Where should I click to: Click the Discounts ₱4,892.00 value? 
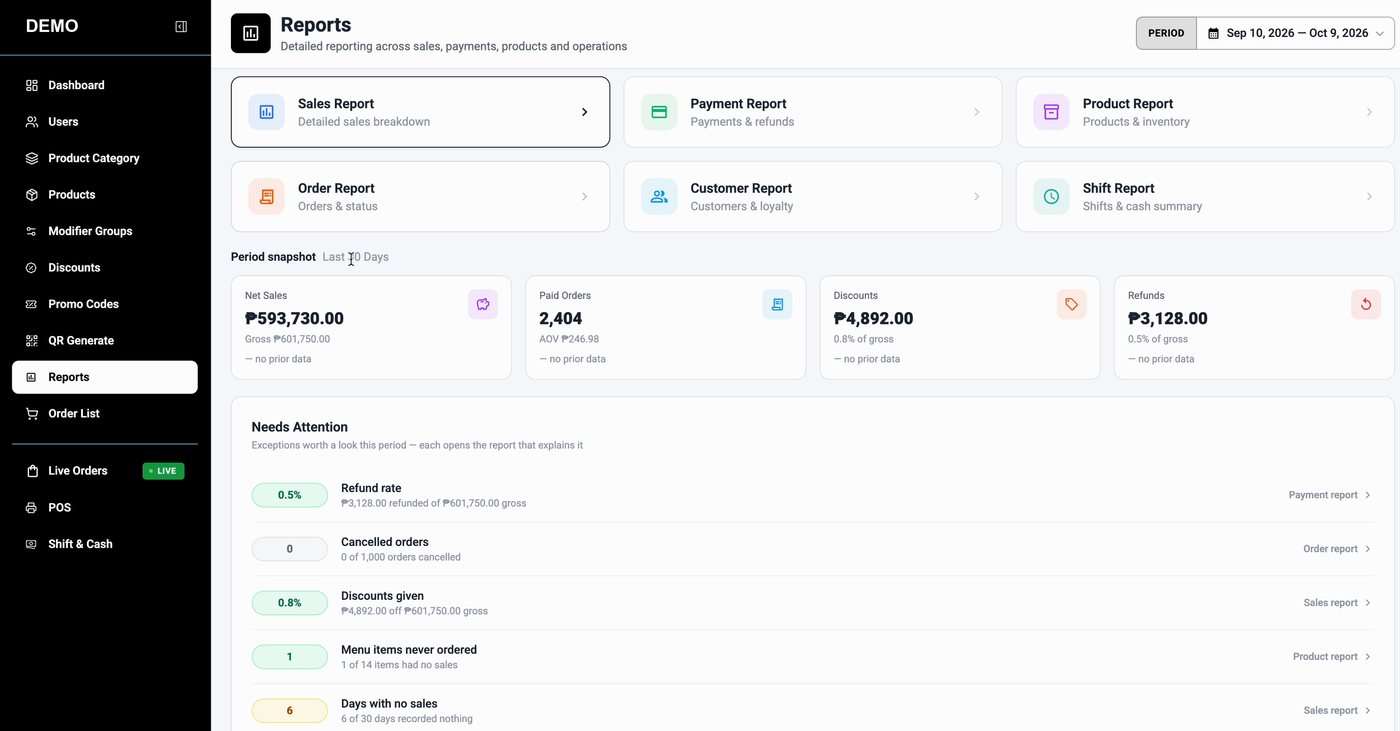873,319
